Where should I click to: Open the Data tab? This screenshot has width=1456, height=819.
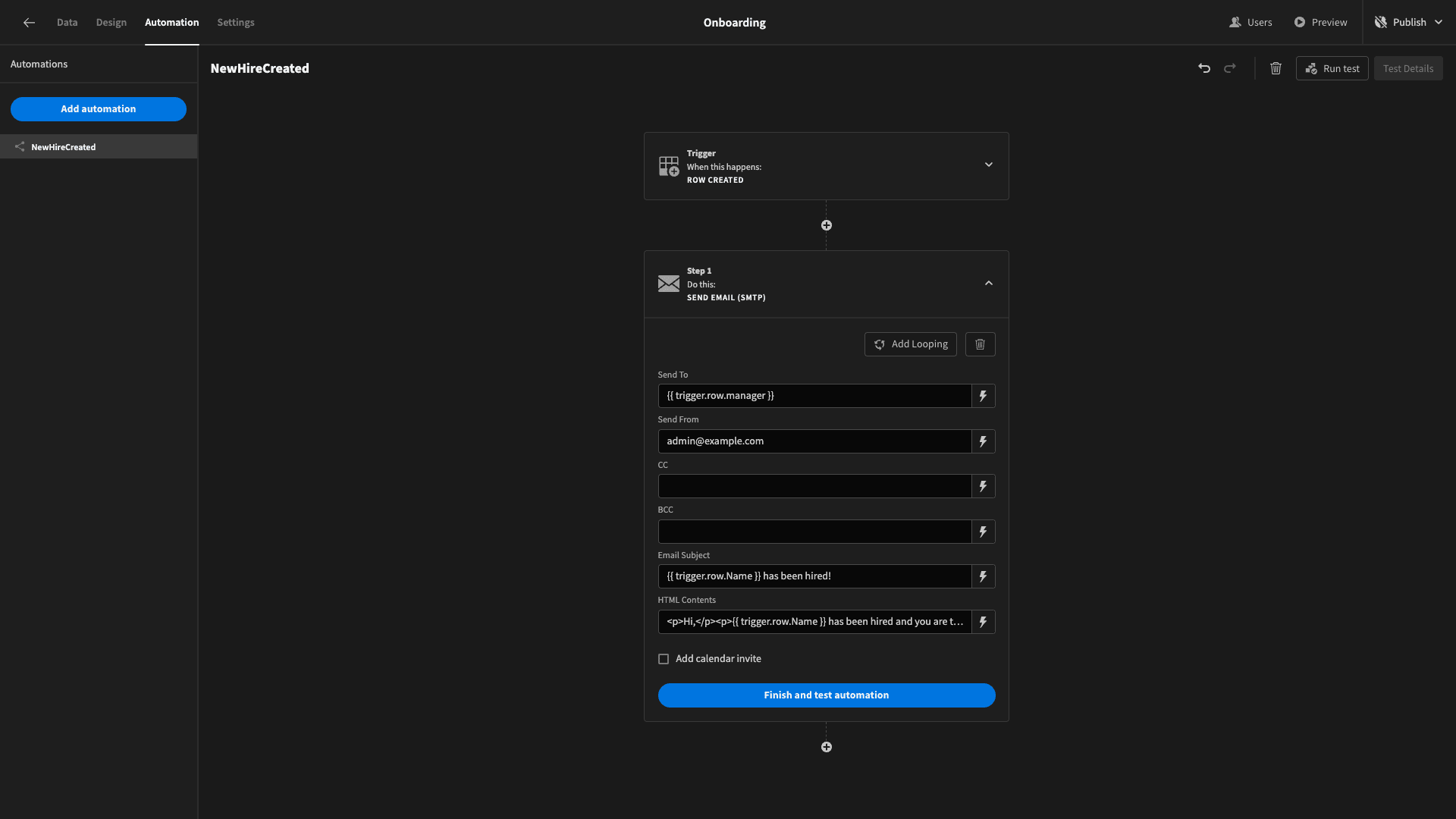coord(67,23)
